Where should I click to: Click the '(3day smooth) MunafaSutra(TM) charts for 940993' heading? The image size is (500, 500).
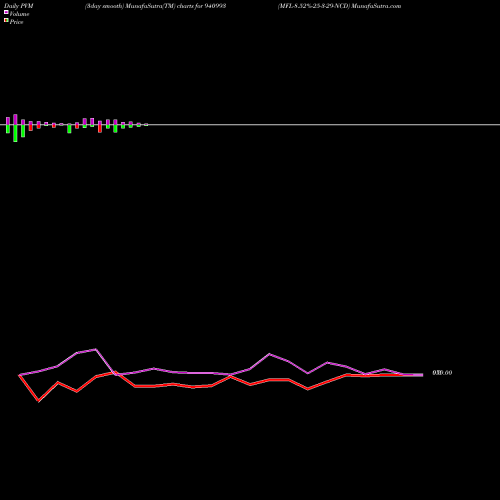coord(155,6)
